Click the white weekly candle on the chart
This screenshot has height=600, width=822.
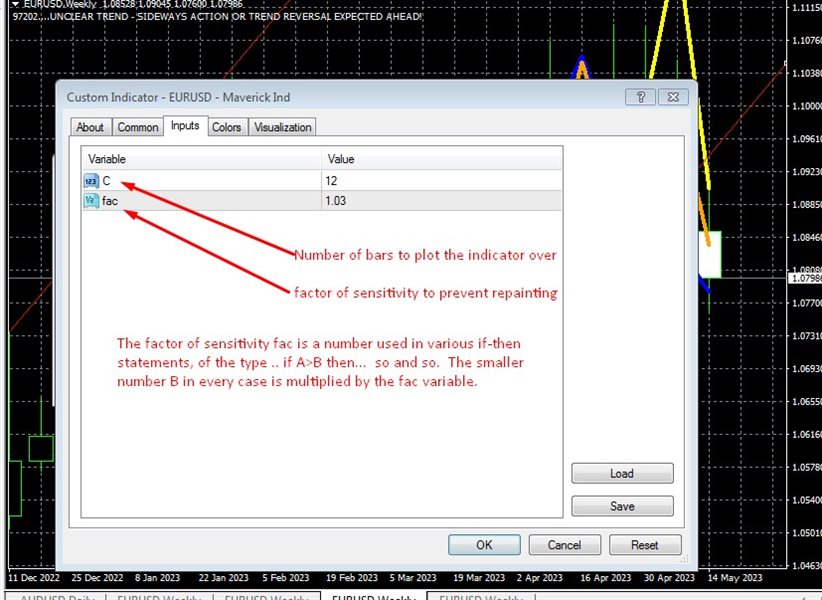[x=710, y=254]
